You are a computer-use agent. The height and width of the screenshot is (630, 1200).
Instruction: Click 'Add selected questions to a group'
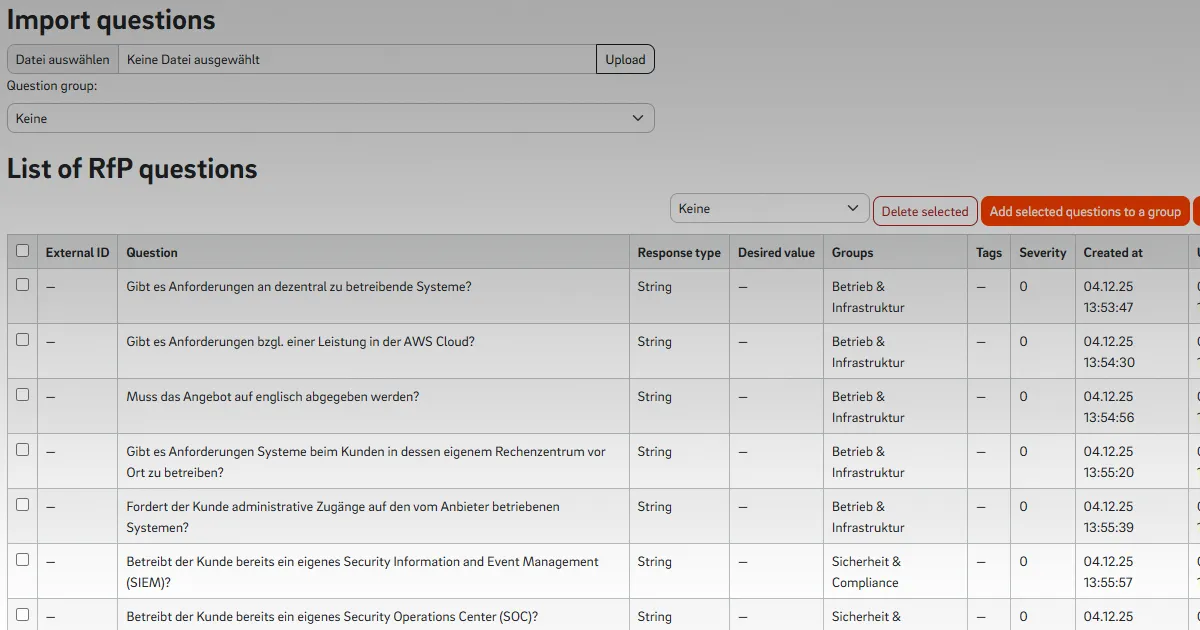1085,211
